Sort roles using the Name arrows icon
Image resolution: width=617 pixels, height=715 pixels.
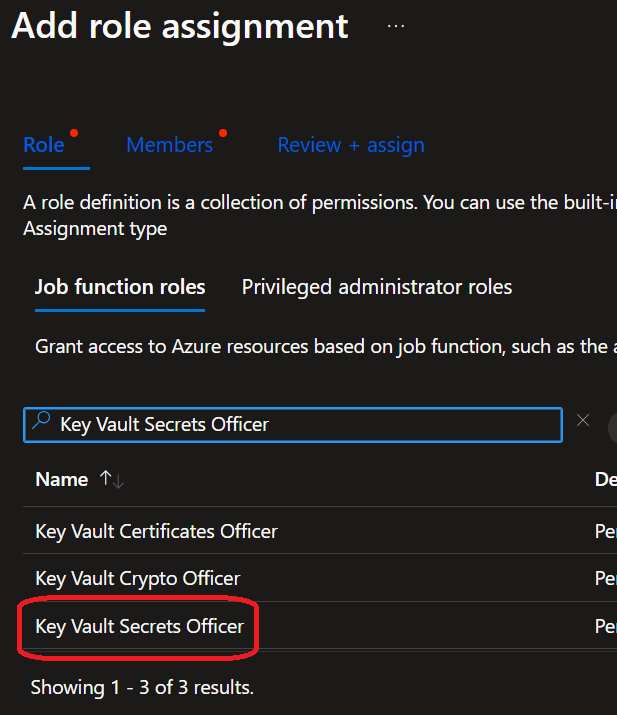pos(112,480)
